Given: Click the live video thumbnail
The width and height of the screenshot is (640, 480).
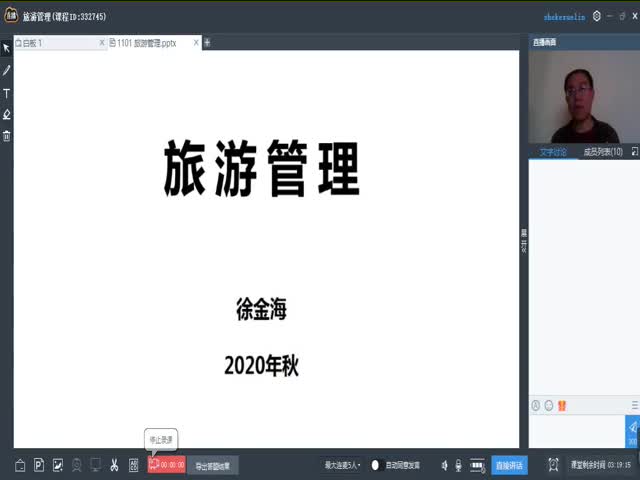Looking at the screenshot, I should pos(584,97).
